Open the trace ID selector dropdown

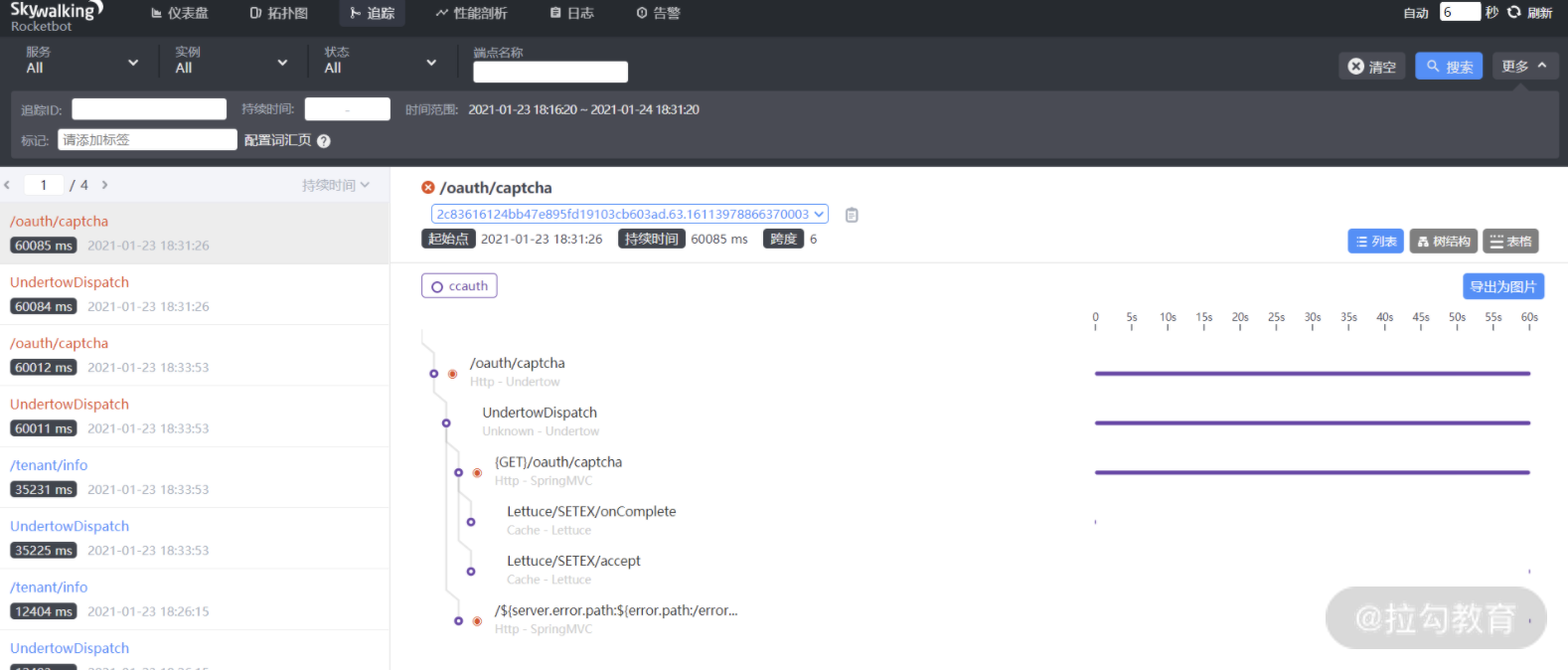[x=629, y=215]
